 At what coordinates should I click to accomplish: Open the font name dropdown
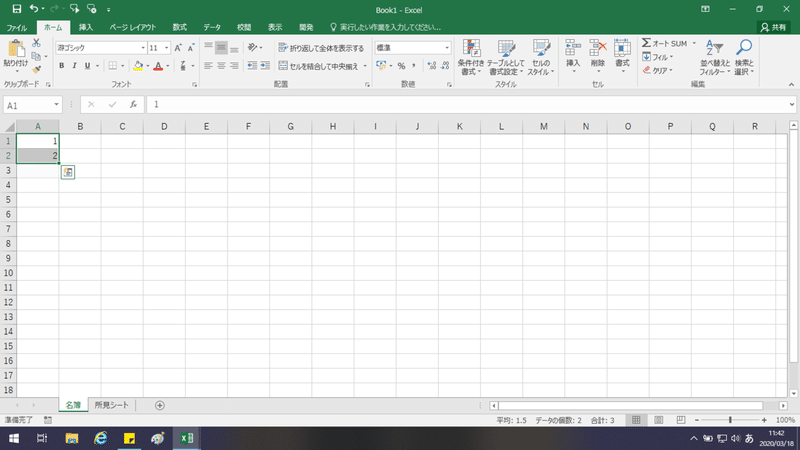(143, 48)
